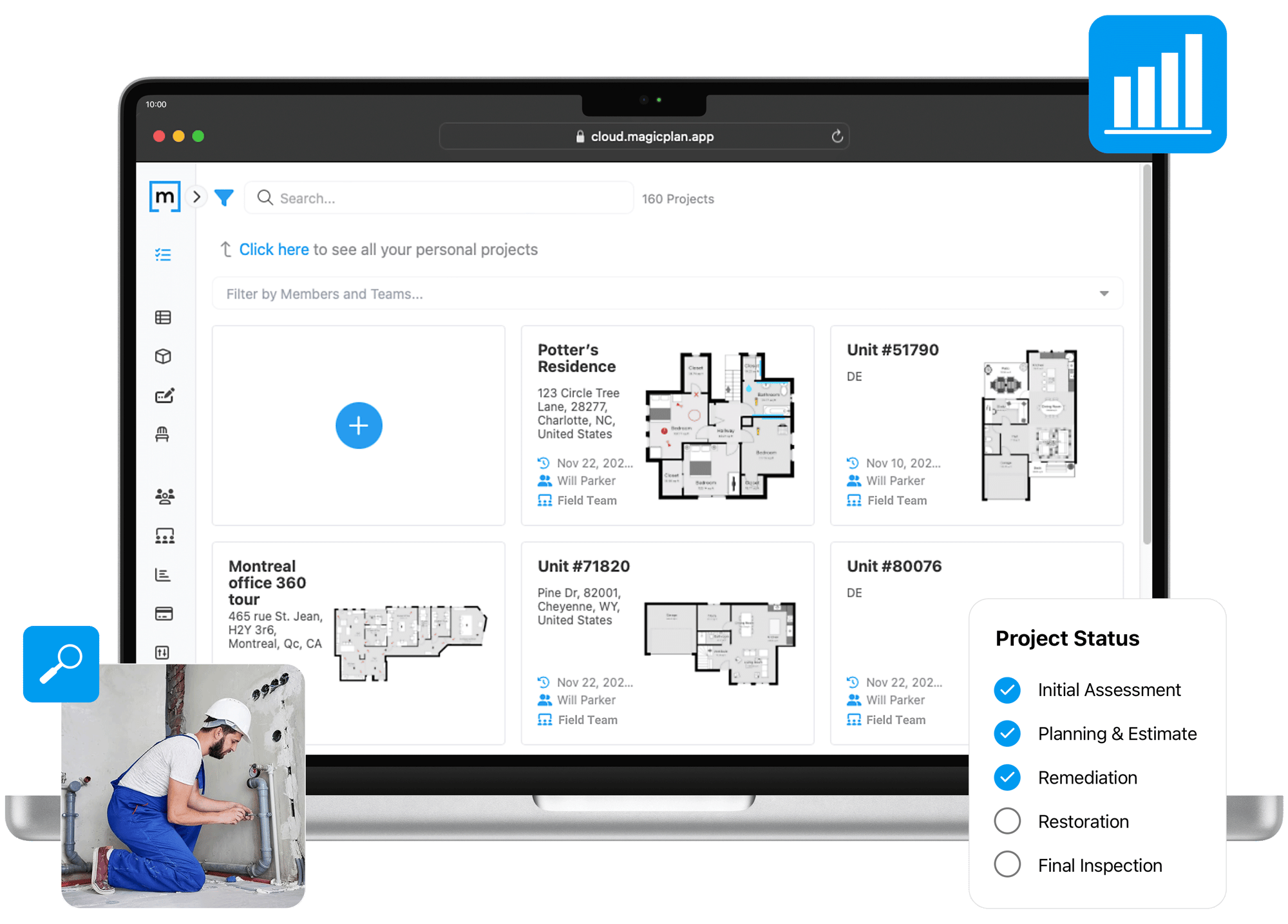The width and height of the screenshot is (1288, 924).
Task: Open the credit card billing icon in sidebar
Action: coord(163,613)
